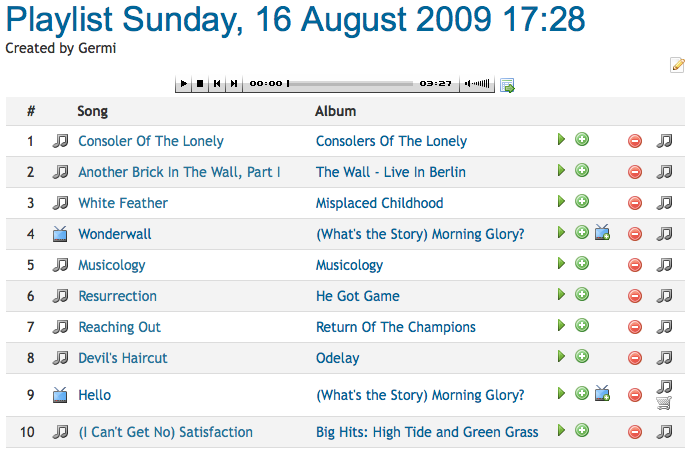This screenshot has width=695, height=454.
Task: Click music note icon at end of Resurrection row
Action: 664,296
